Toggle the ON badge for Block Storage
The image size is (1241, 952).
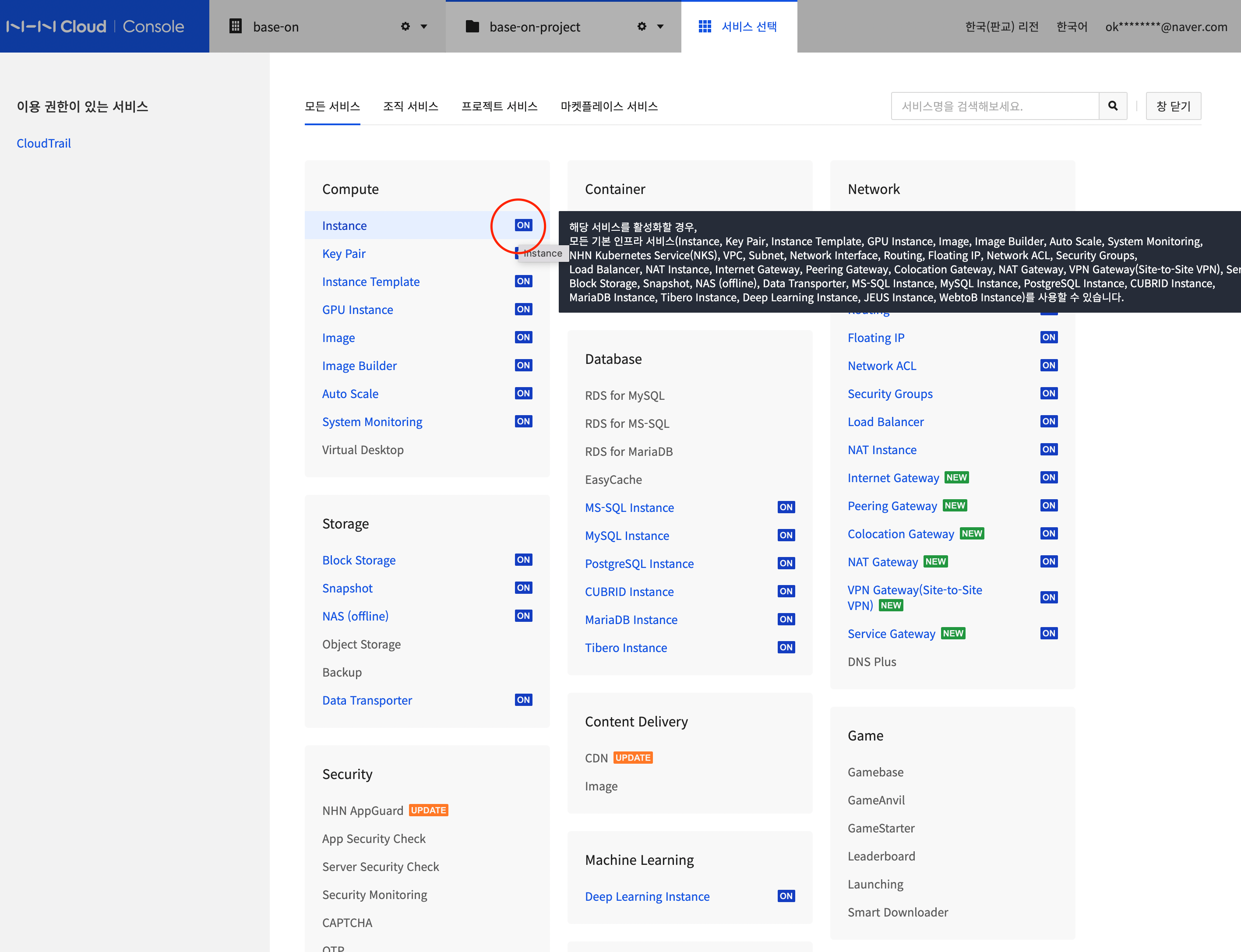[523, 560]
